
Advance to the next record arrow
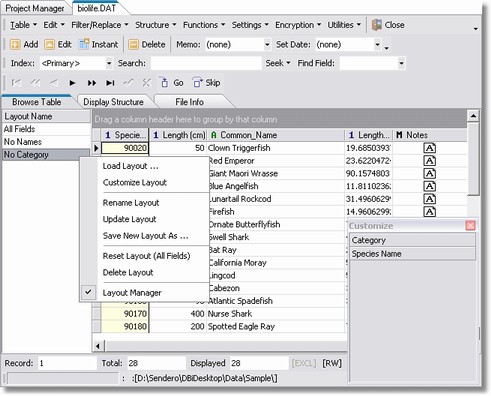pos(72,83)
